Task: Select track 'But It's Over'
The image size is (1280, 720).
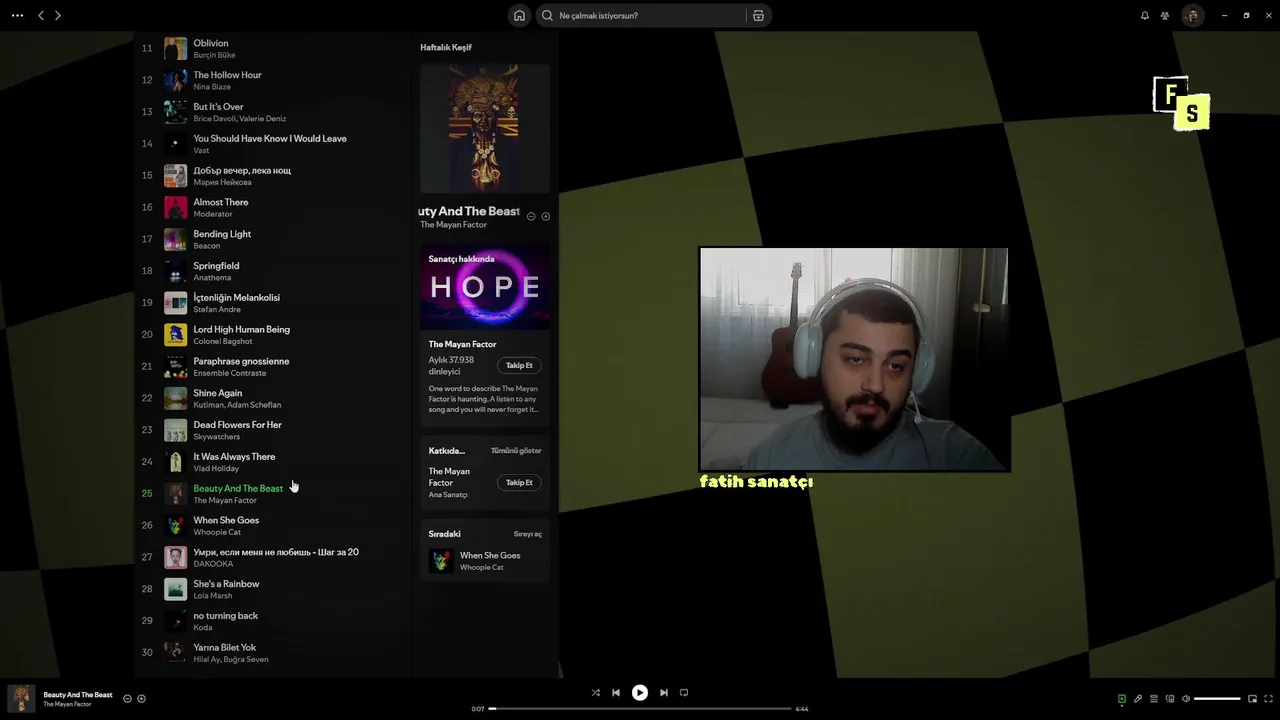Action: 272,112
